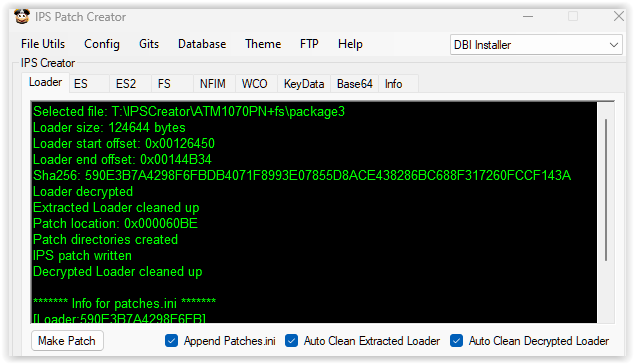Switch to the ES tab

pos(89,84)
